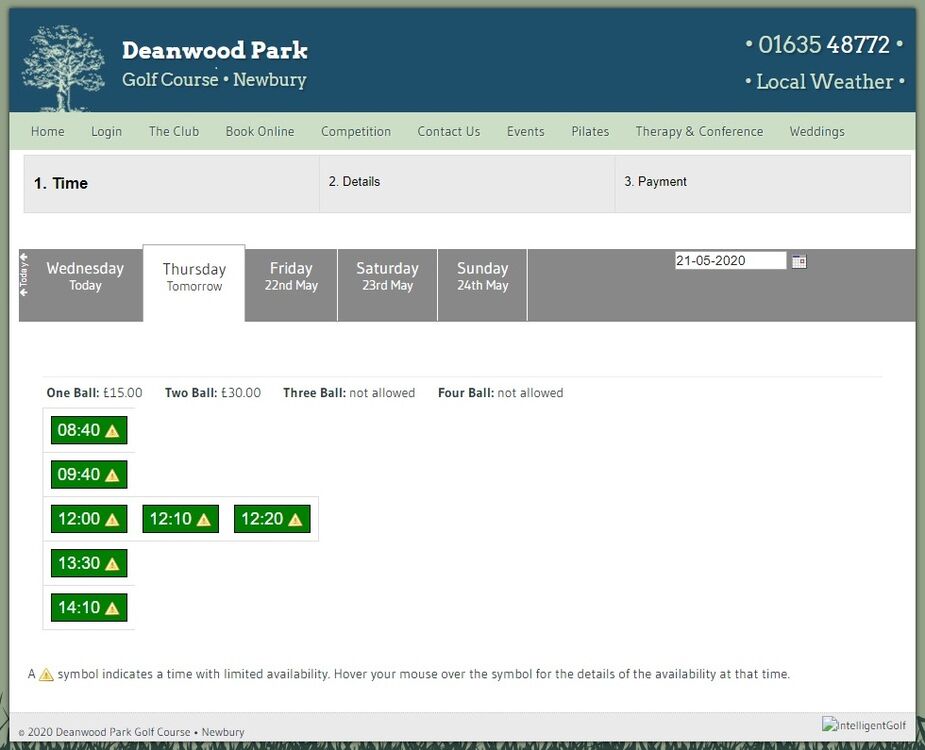Select step 3. Payment
This screenshot has width=925, height=750.
tap(762, 184)
